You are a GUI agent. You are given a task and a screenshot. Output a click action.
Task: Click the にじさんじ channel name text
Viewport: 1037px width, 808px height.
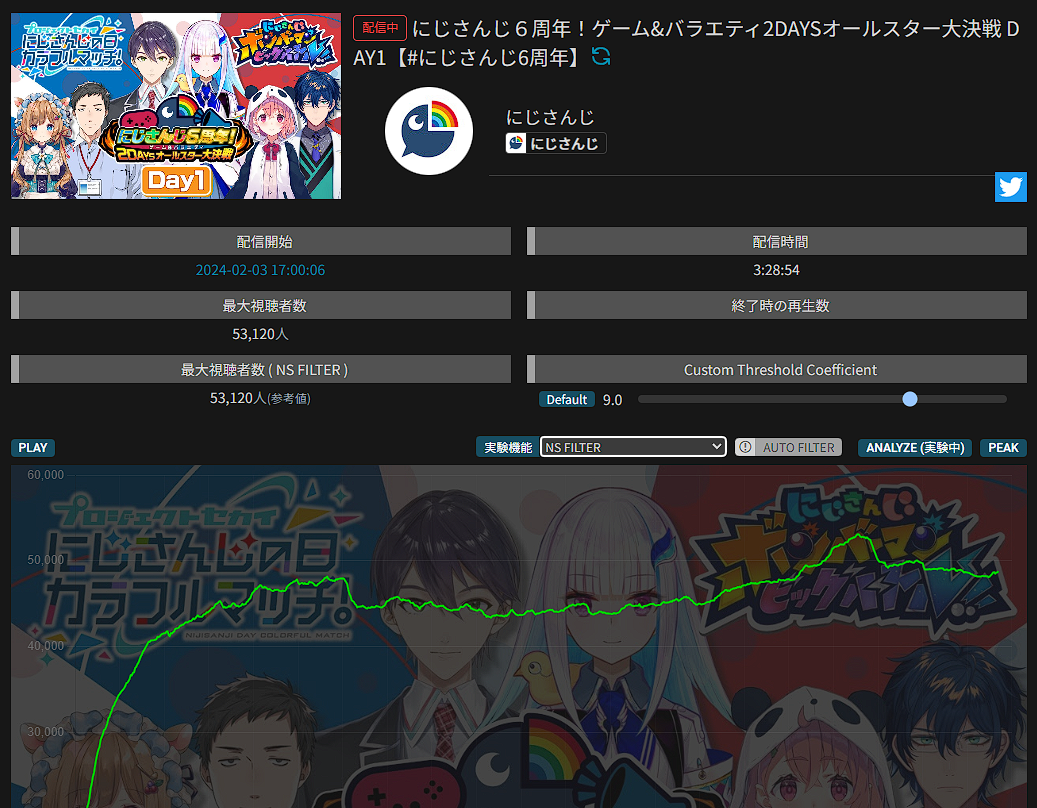tap(550, 117)
